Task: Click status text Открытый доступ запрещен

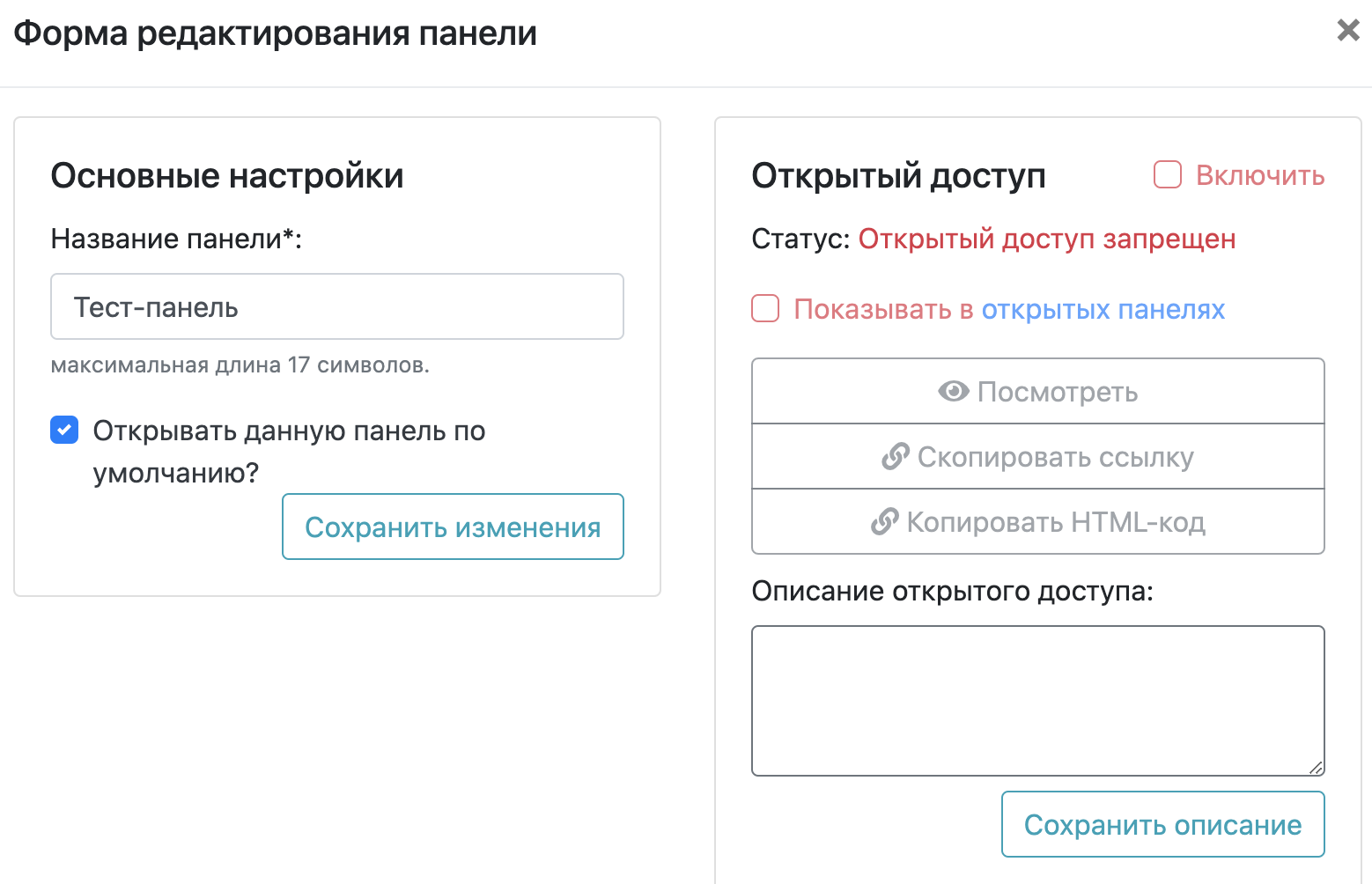Action: [1047, 239]
